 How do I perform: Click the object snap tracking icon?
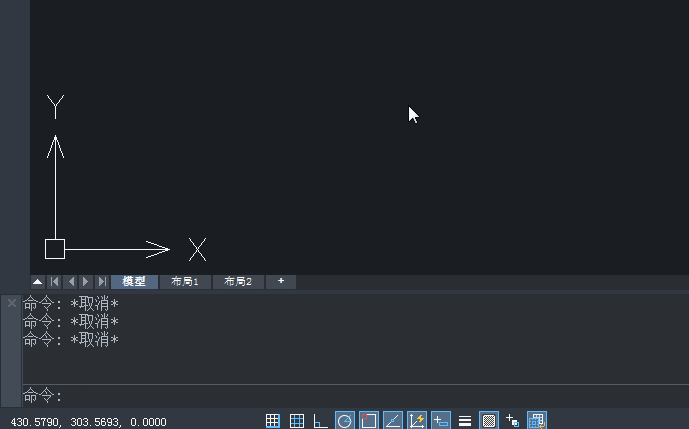pos(393,421)
